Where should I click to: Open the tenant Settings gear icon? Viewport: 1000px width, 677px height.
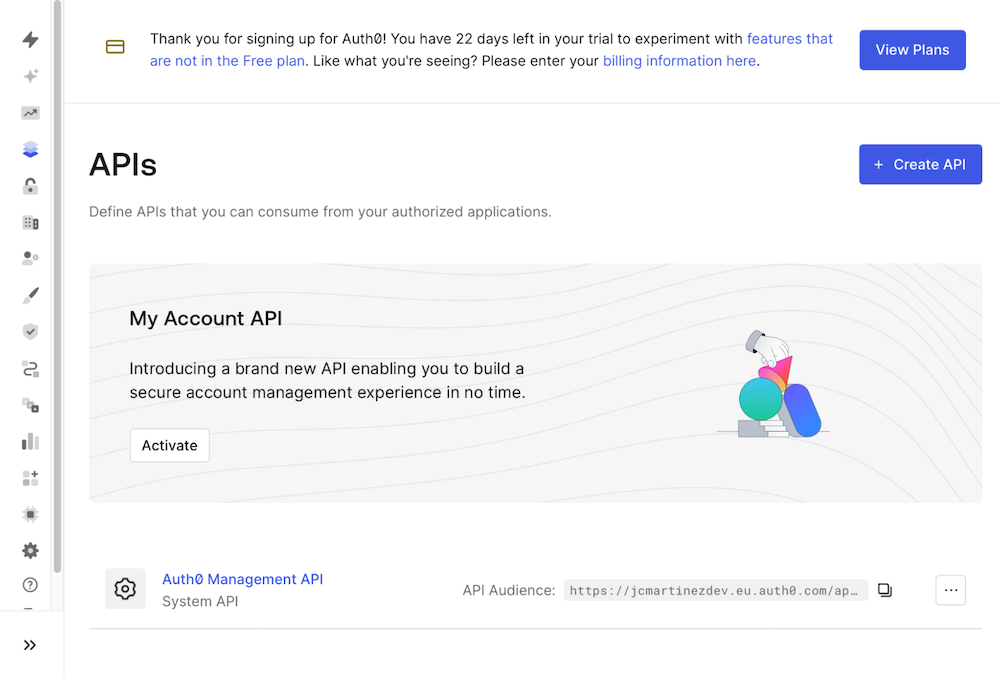pyautogui.click(x=30, y=550)
